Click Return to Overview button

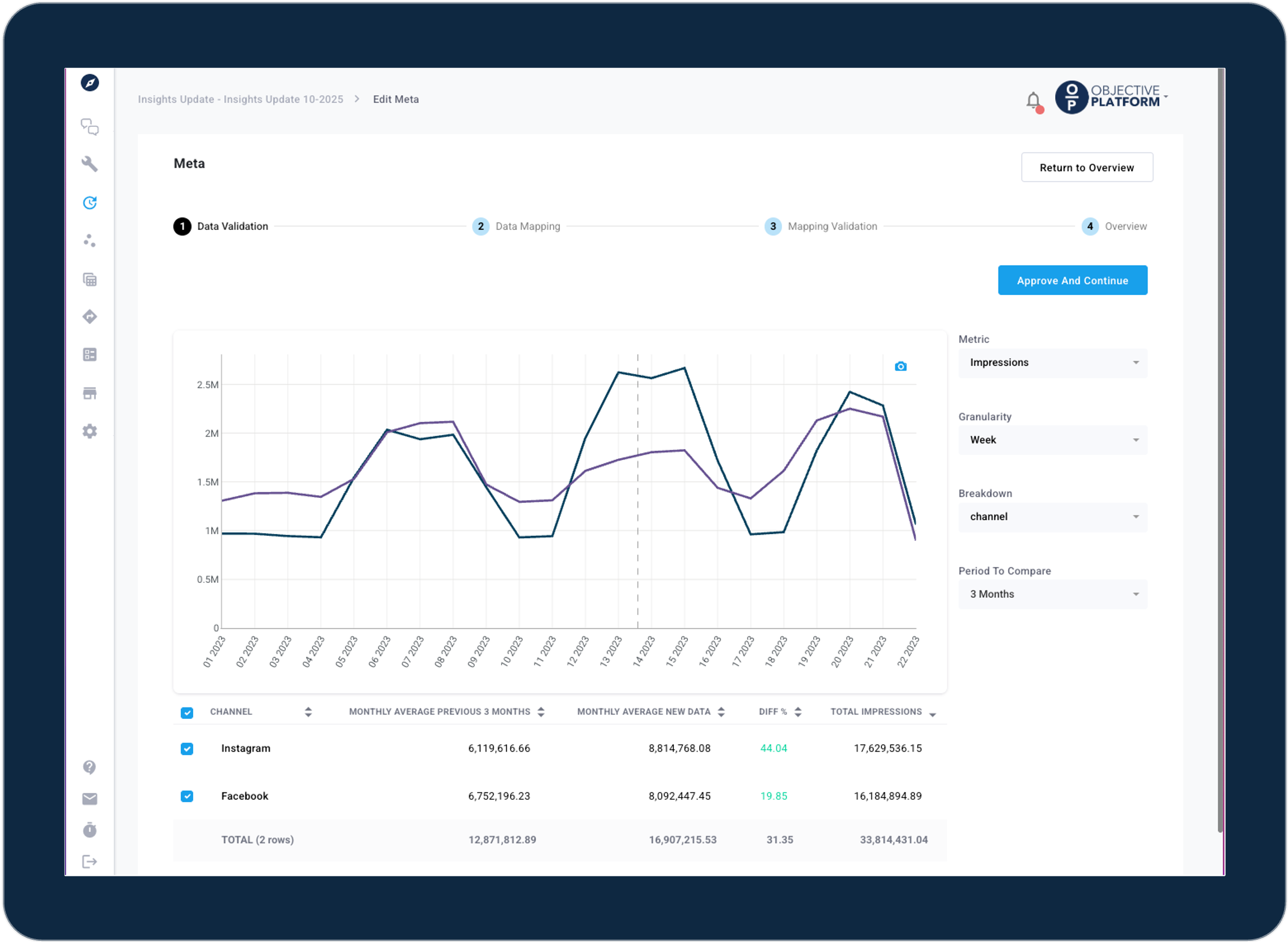coord(1086,168)
